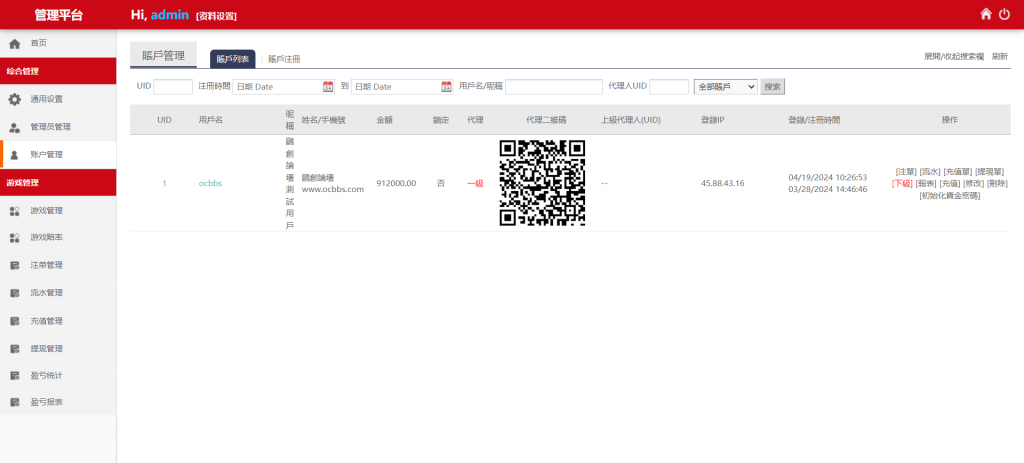
Task: Collapse the red 综合管理 section header
Action: 58,71
